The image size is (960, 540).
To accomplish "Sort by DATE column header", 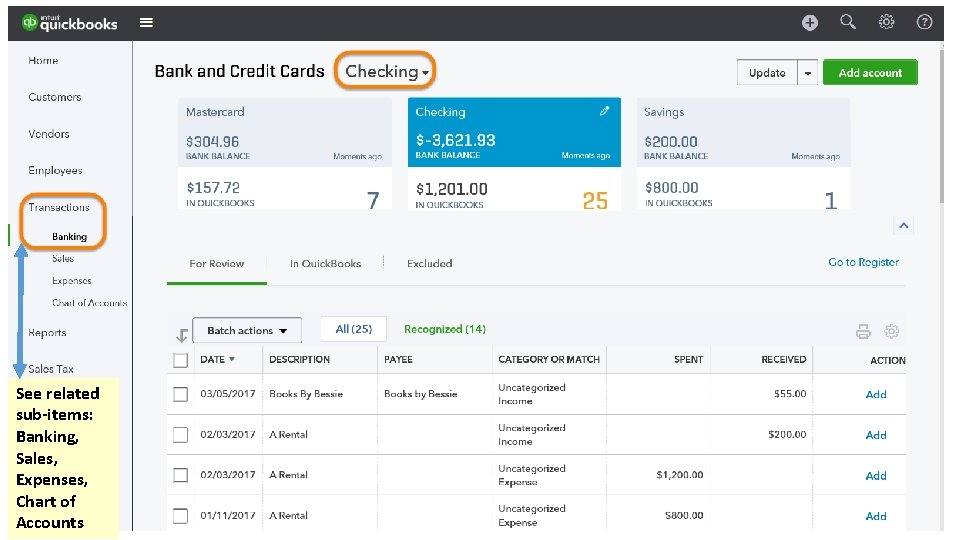I will 217,359.
